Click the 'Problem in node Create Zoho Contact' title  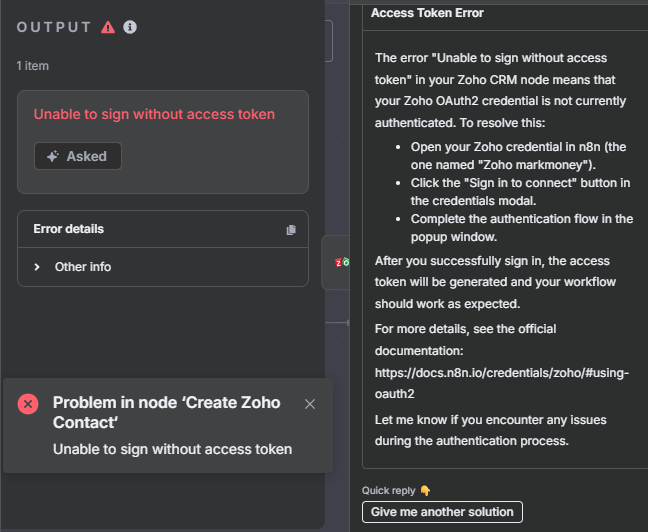click(x=167, y=413)
